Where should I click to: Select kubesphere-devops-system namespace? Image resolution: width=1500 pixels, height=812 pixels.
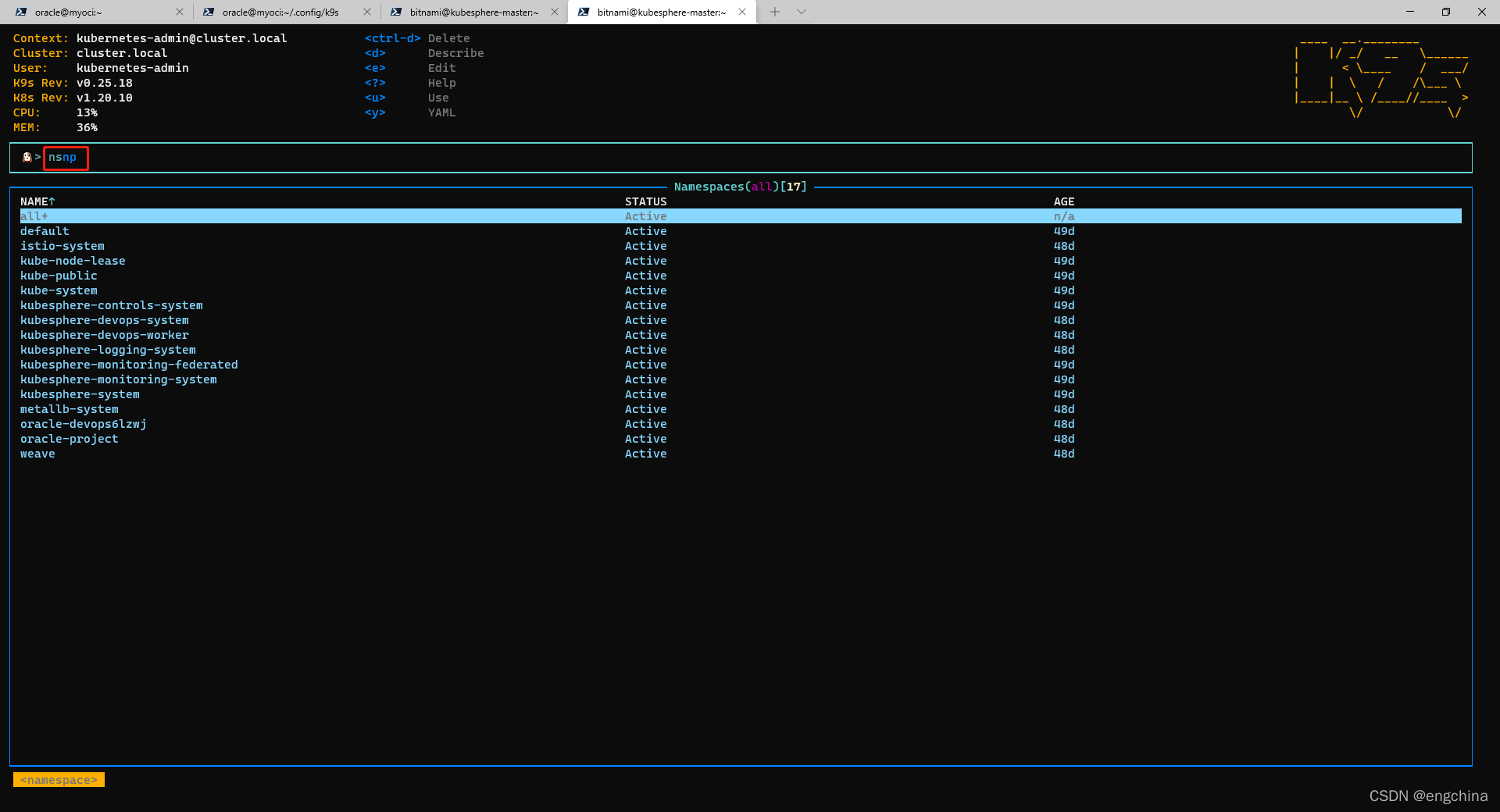[x=741, y=320]
